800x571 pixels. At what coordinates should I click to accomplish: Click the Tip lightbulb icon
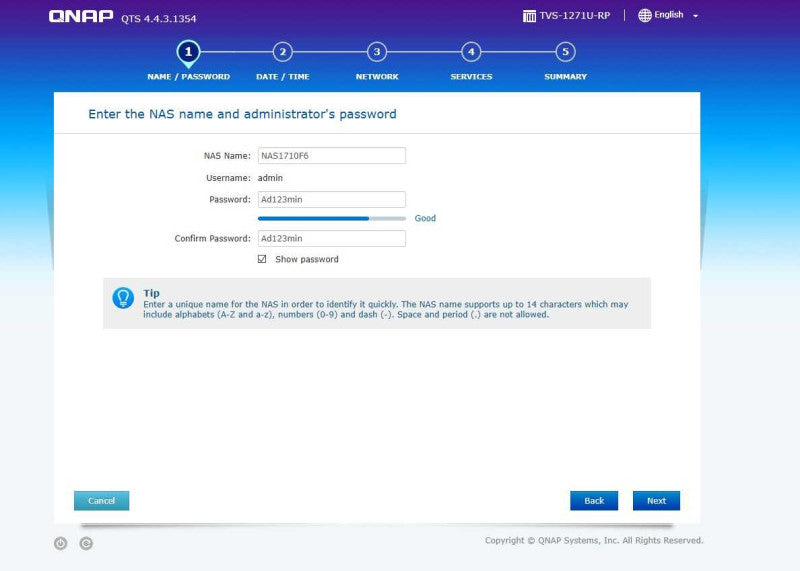(x=123, y=298)
